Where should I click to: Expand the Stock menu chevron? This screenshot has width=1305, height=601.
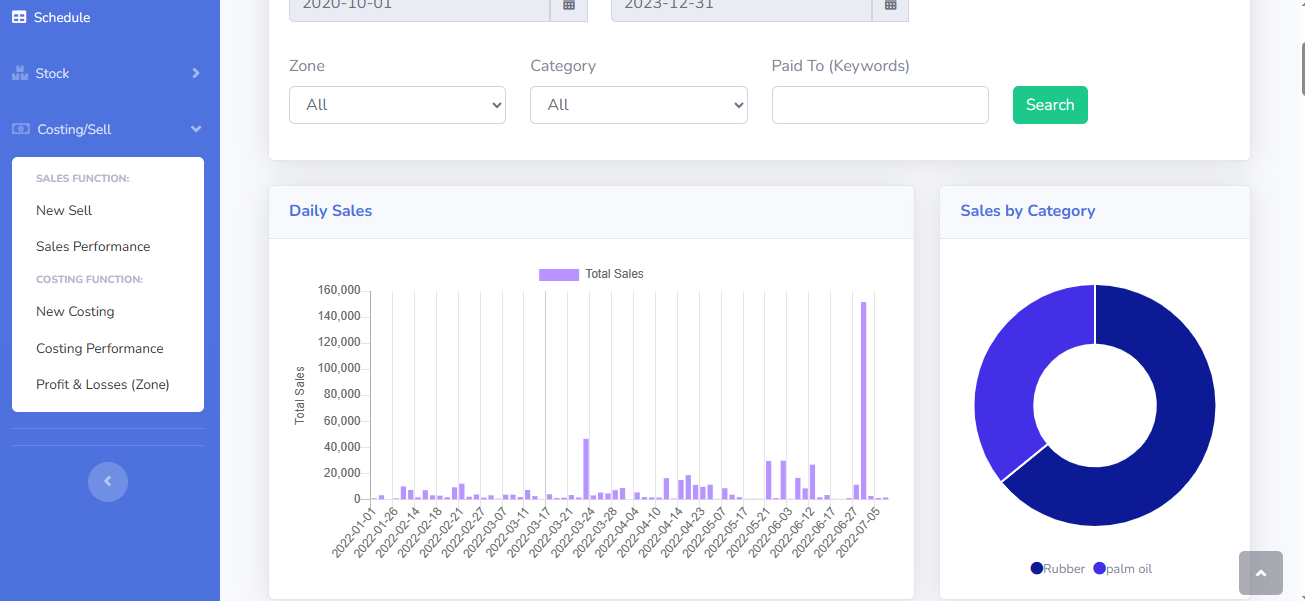coord(196,73)
